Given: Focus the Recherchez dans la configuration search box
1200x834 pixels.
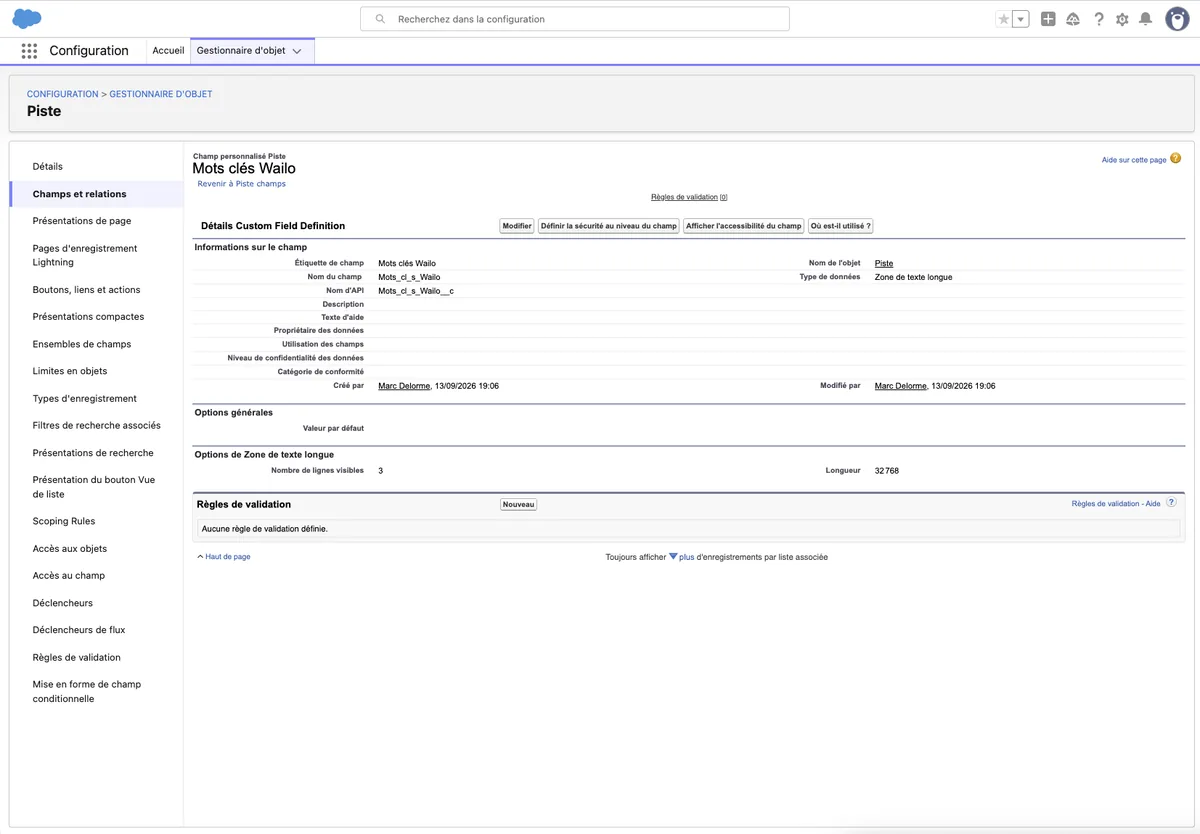Looking at the screenshot, I should pyautogui.click(x=575, y=19).
